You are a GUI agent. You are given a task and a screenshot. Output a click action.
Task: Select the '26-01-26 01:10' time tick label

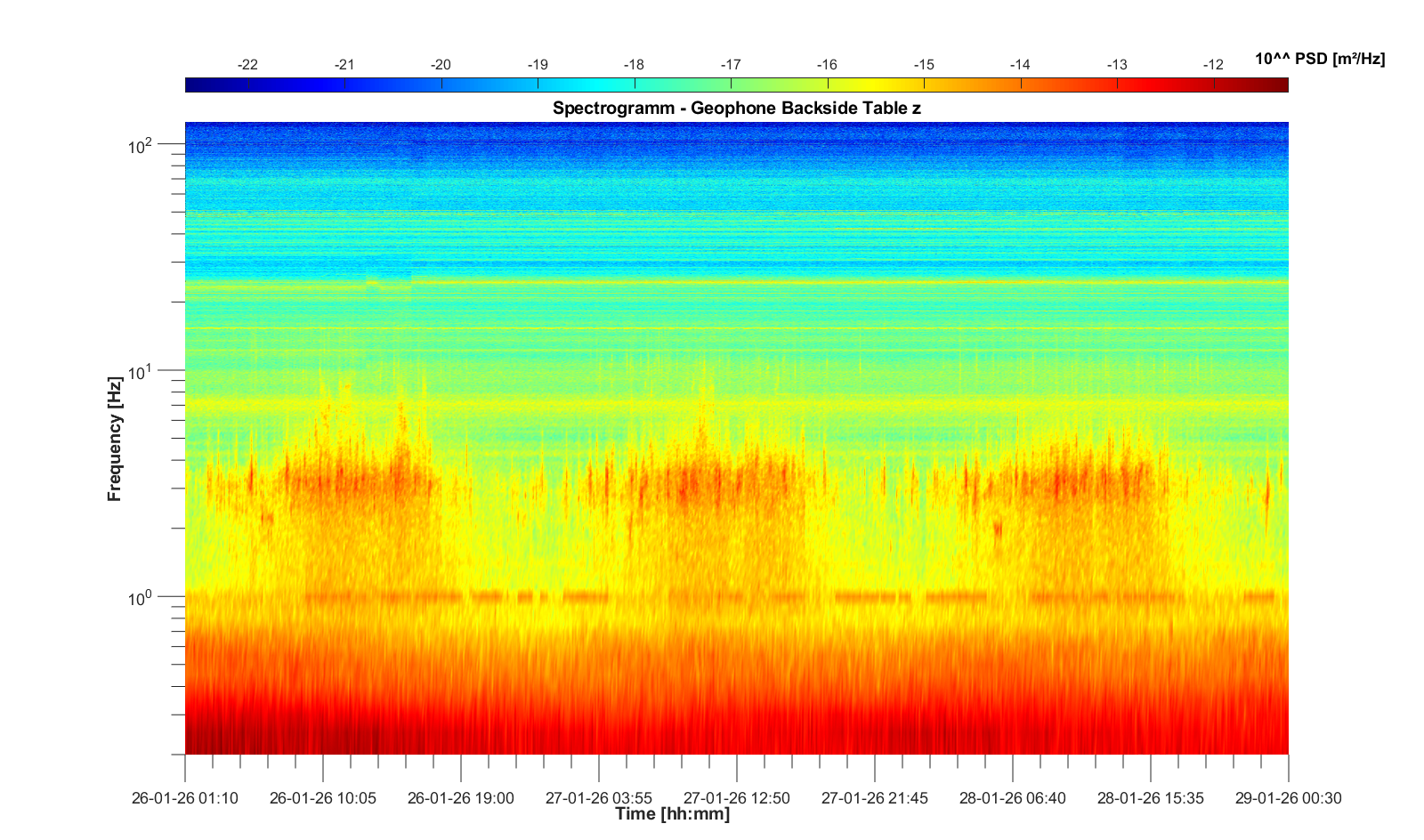(x=185, y=798)
